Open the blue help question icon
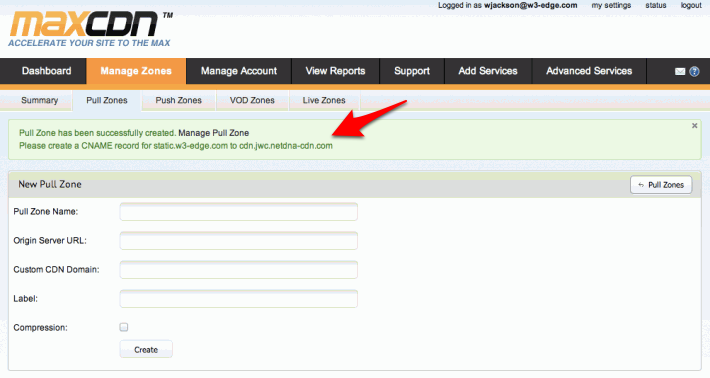 (x=694, y=72)
